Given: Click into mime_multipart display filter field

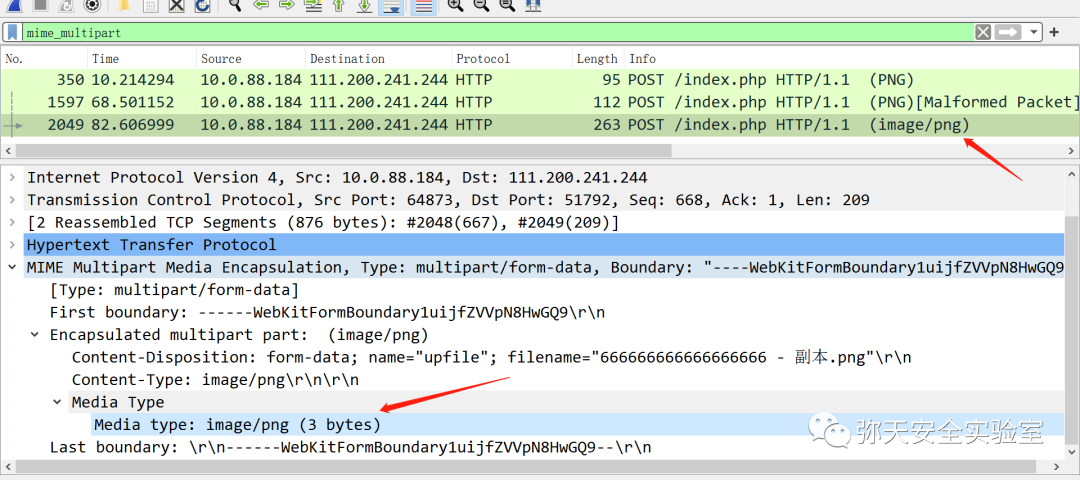Looking at the screenshot, I should (x=498, y=32).
